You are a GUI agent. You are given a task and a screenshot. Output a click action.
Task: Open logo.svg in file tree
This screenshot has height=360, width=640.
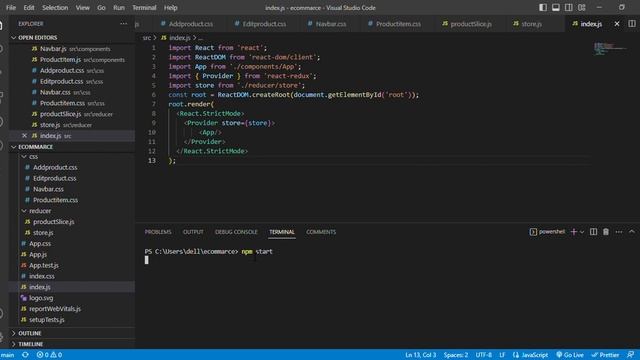point(41,298)
